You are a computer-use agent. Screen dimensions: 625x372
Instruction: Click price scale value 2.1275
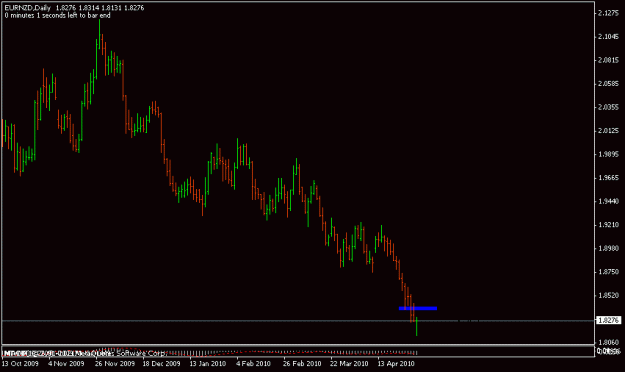(608, 13)
